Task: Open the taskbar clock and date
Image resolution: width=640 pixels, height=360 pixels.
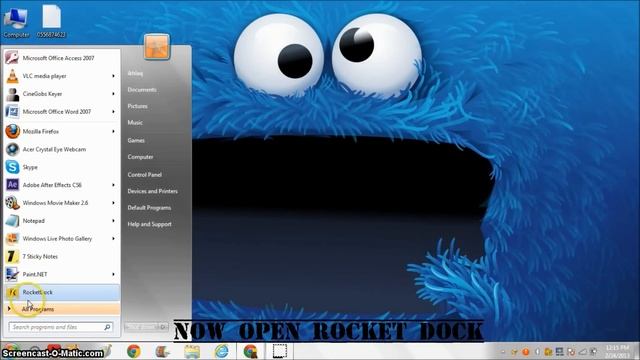Action: [617, 351]
